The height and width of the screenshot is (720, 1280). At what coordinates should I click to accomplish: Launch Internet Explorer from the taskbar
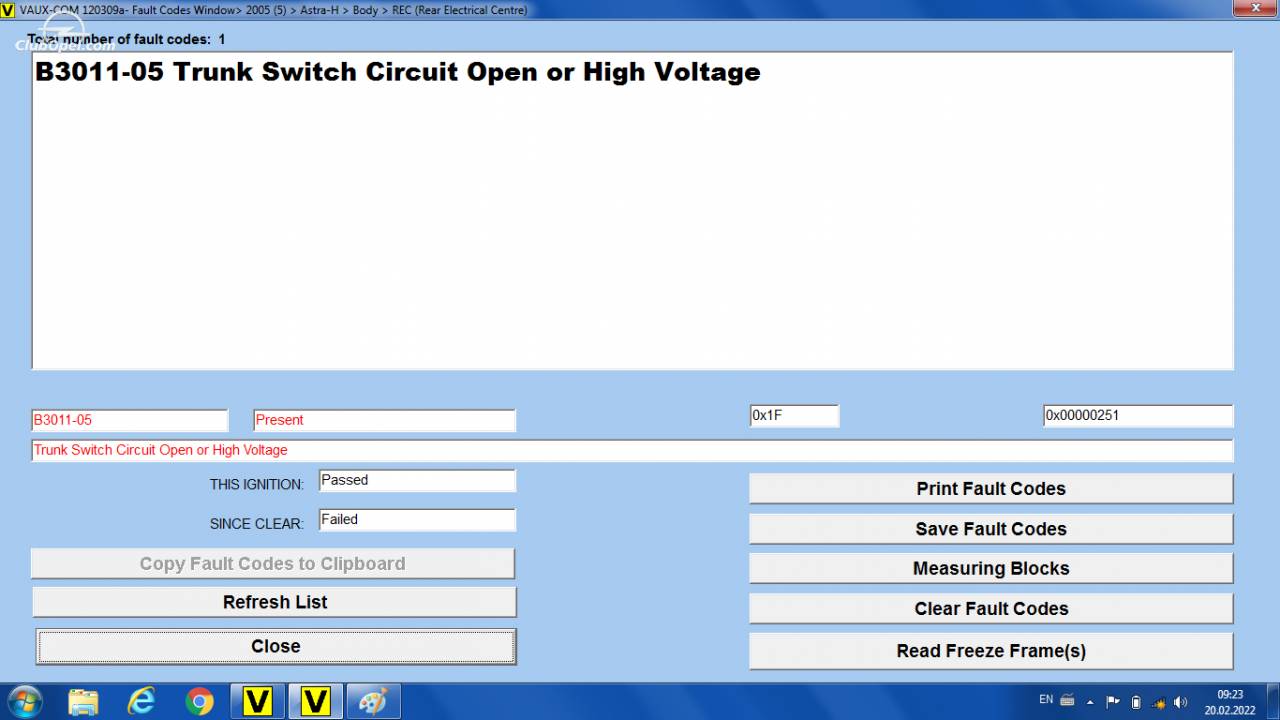141,701
